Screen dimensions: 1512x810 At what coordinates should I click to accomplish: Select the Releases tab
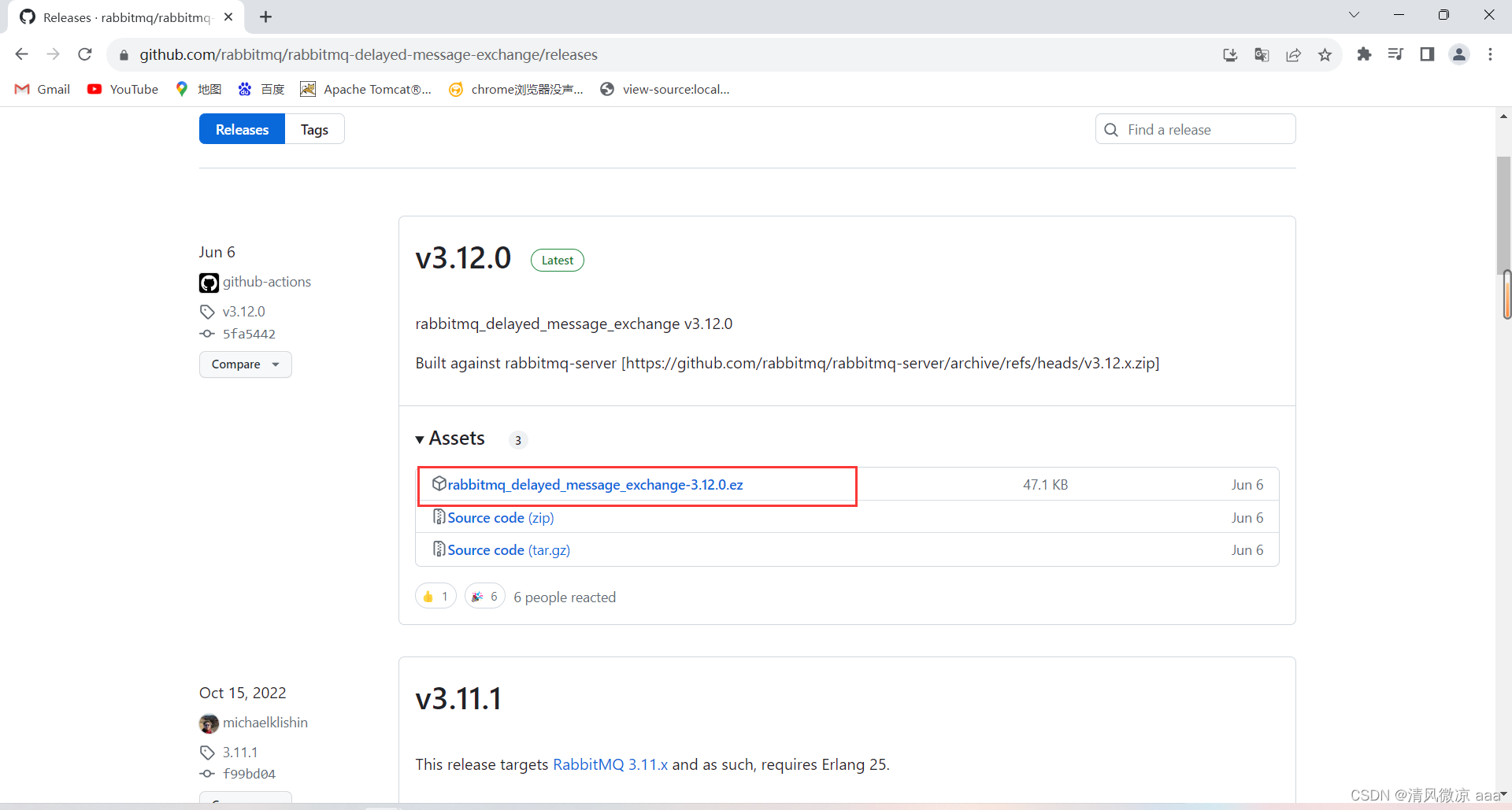click(x=242, y=129)
